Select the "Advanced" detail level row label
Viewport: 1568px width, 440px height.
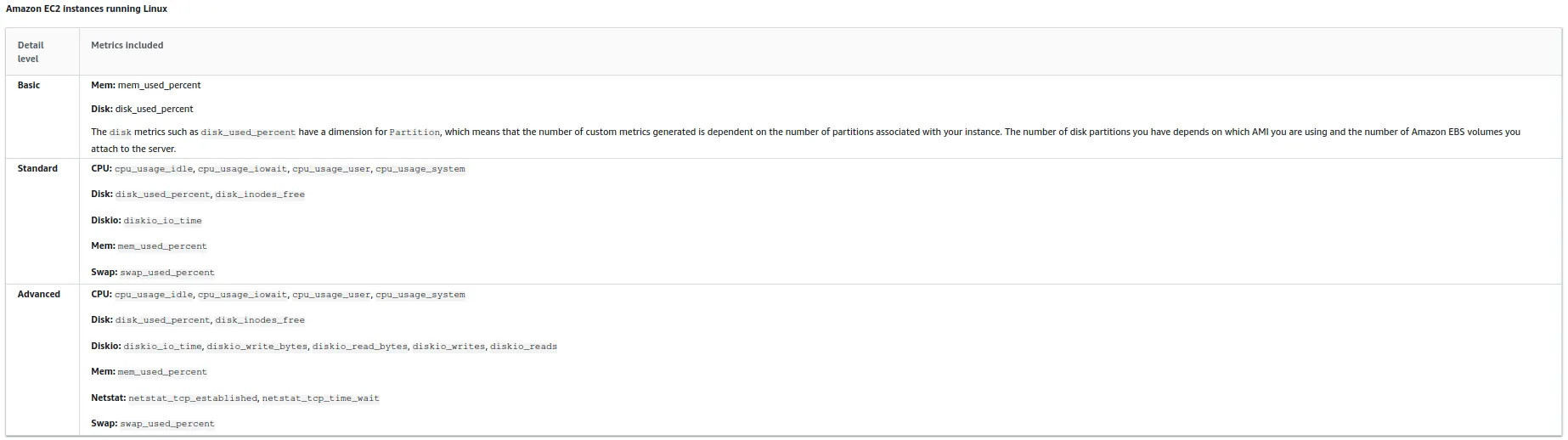point(39,294)
